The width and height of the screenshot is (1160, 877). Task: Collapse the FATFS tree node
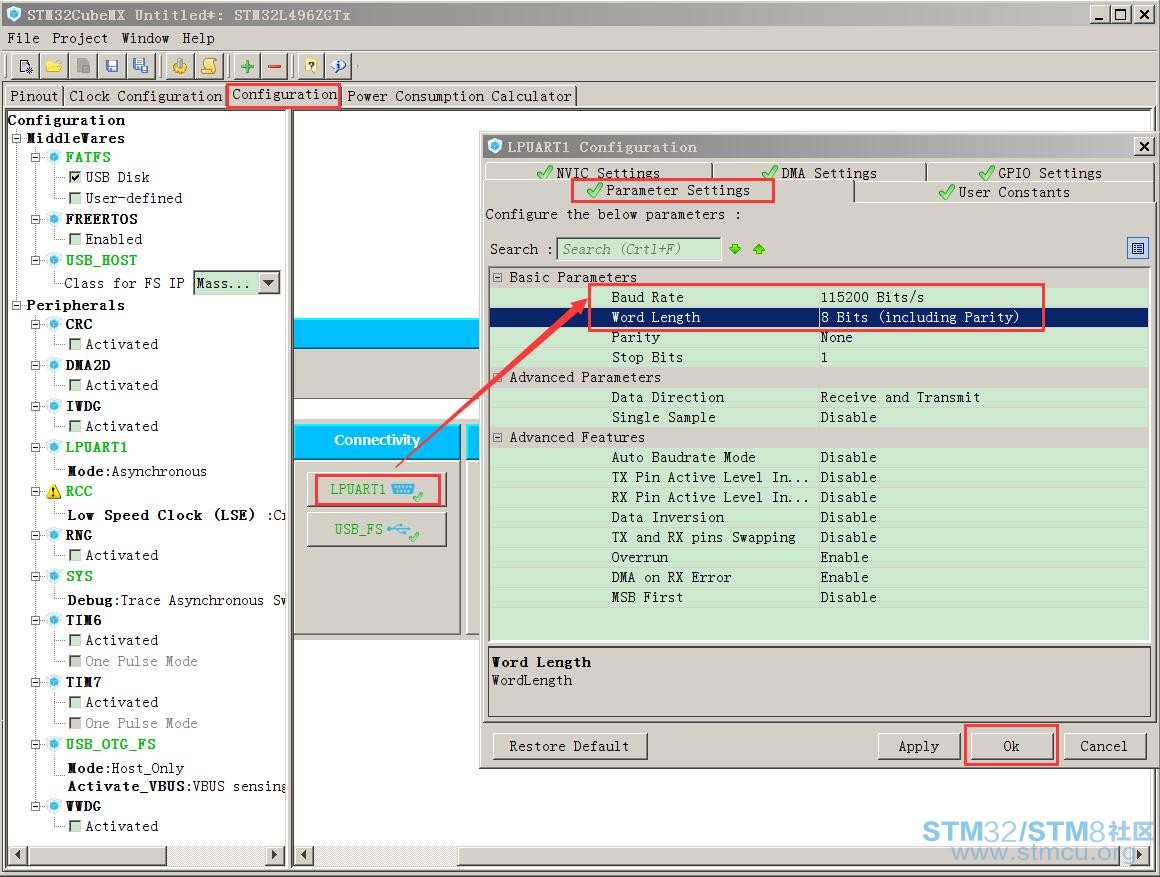[x=36, y=157]
